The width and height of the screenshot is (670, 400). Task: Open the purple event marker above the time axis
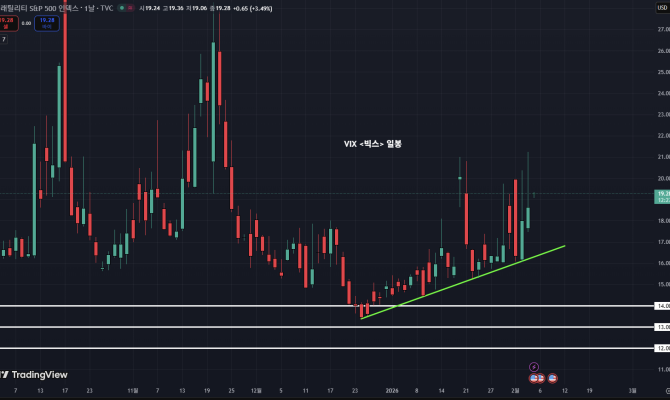(533, 366)
